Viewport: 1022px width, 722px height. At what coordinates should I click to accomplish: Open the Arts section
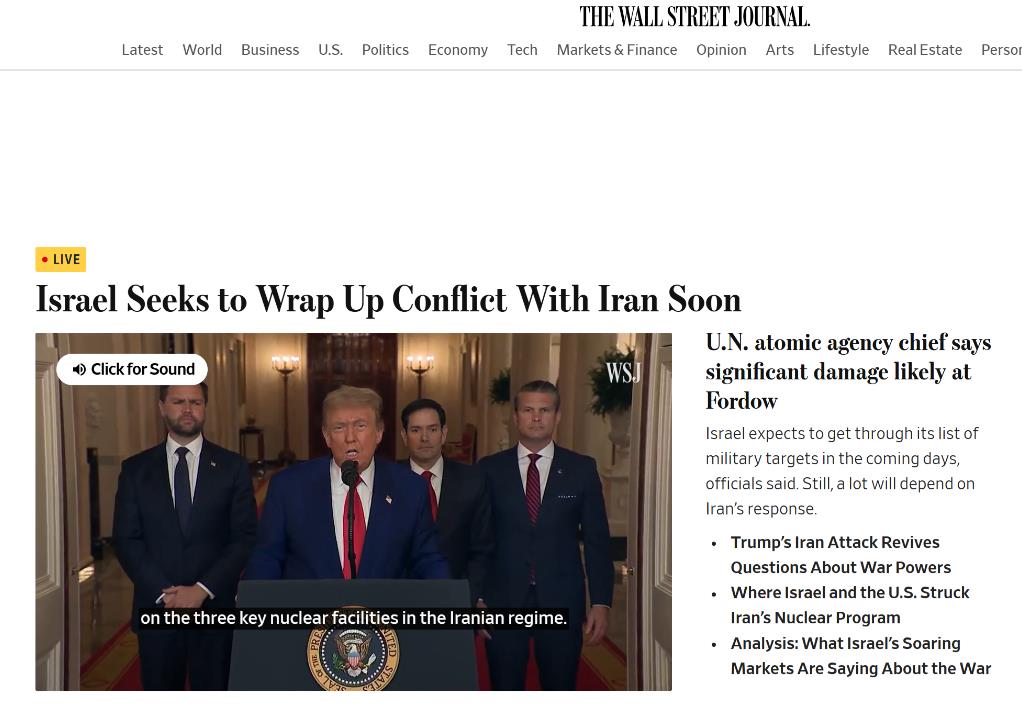tap(780, 50)
